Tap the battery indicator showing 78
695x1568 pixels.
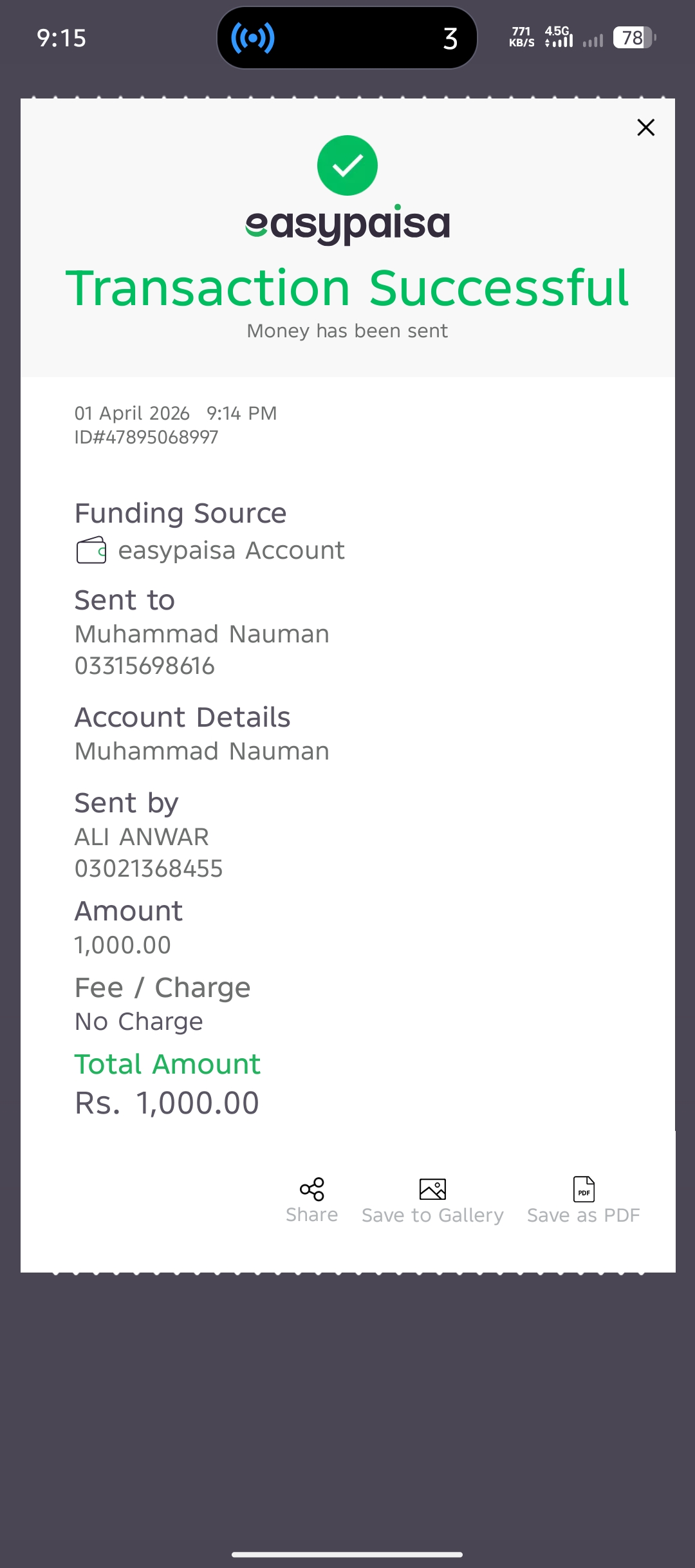(634, 38)
